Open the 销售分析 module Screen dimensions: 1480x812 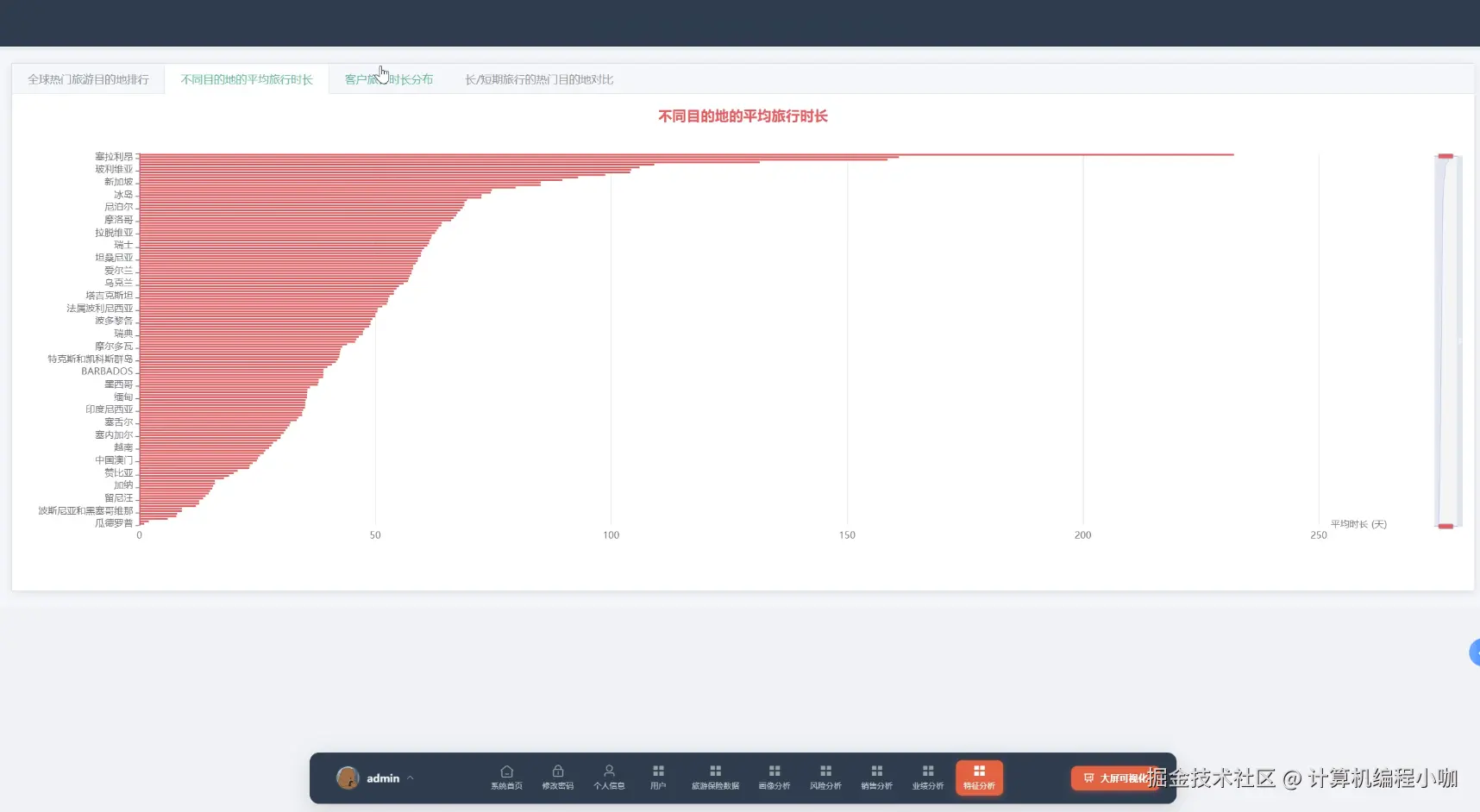pyautogui.click(x=876, y=778)
